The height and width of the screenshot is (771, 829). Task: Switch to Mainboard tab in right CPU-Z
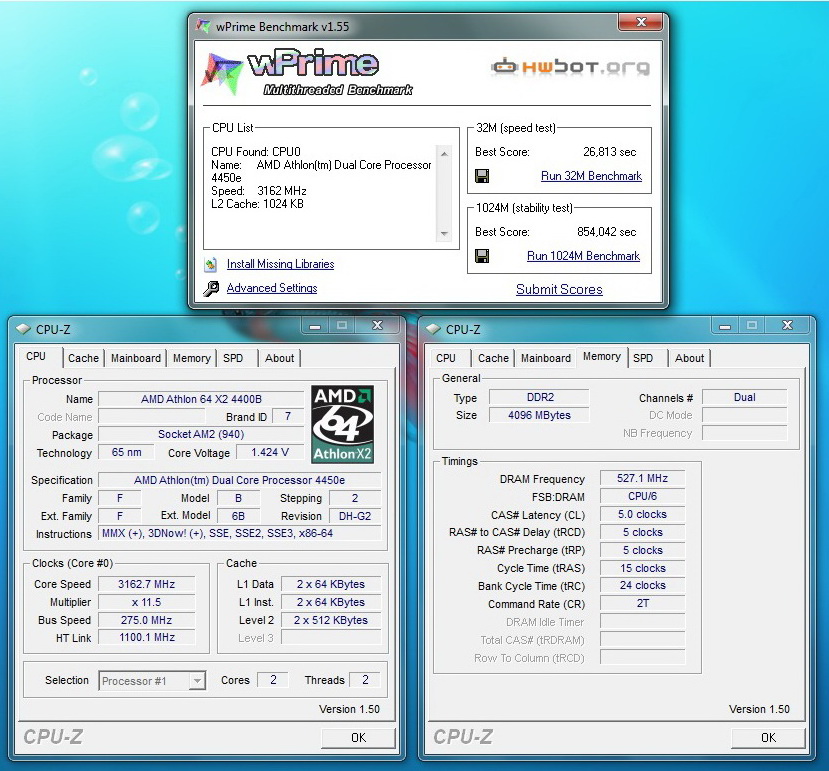click(x=546, y=358)
